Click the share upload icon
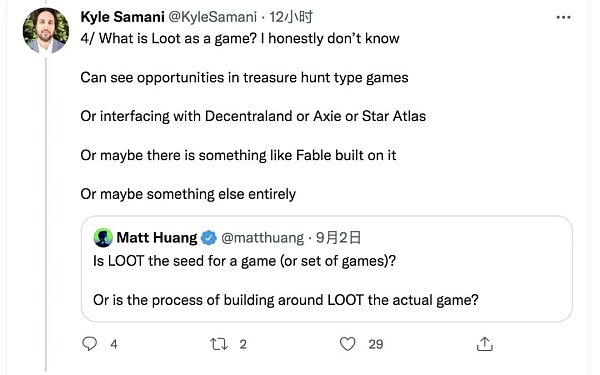 pos(484,344)
